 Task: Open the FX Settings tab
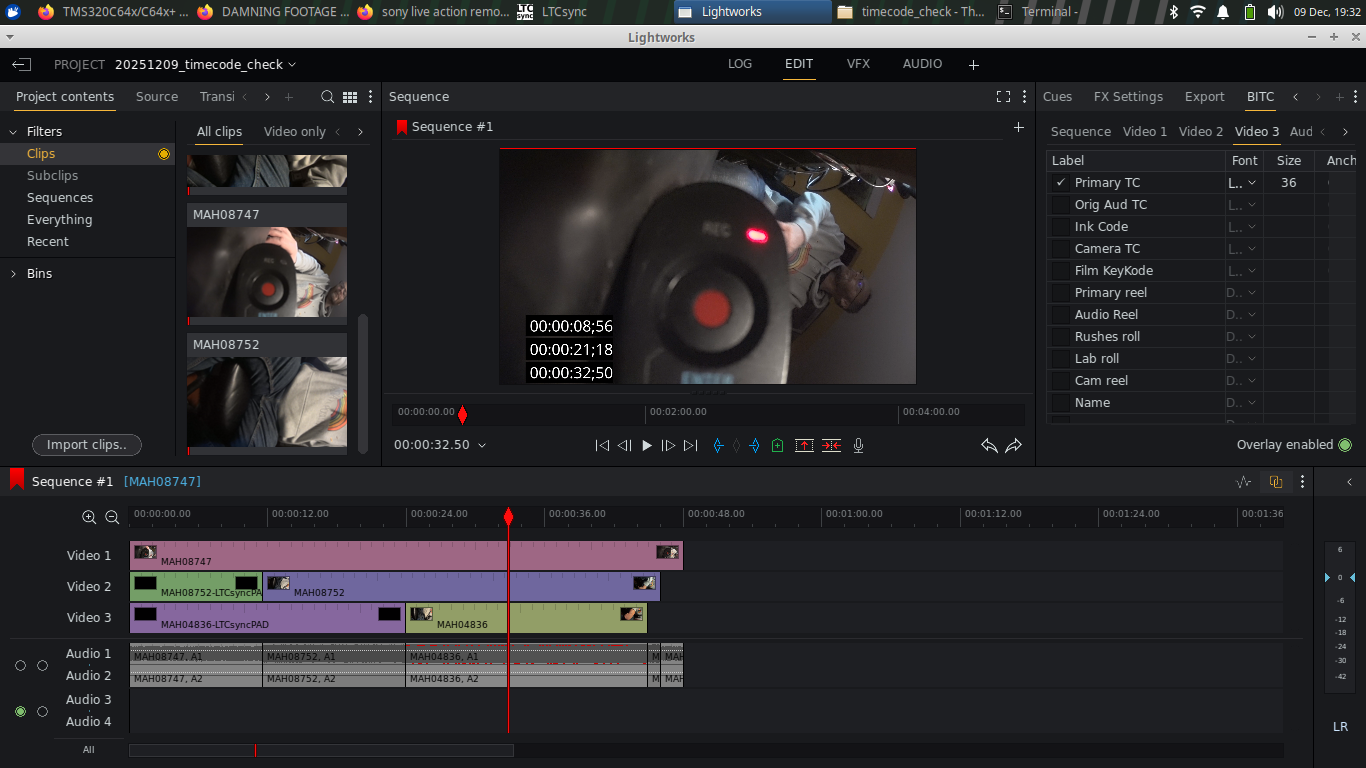[1128, 97]
